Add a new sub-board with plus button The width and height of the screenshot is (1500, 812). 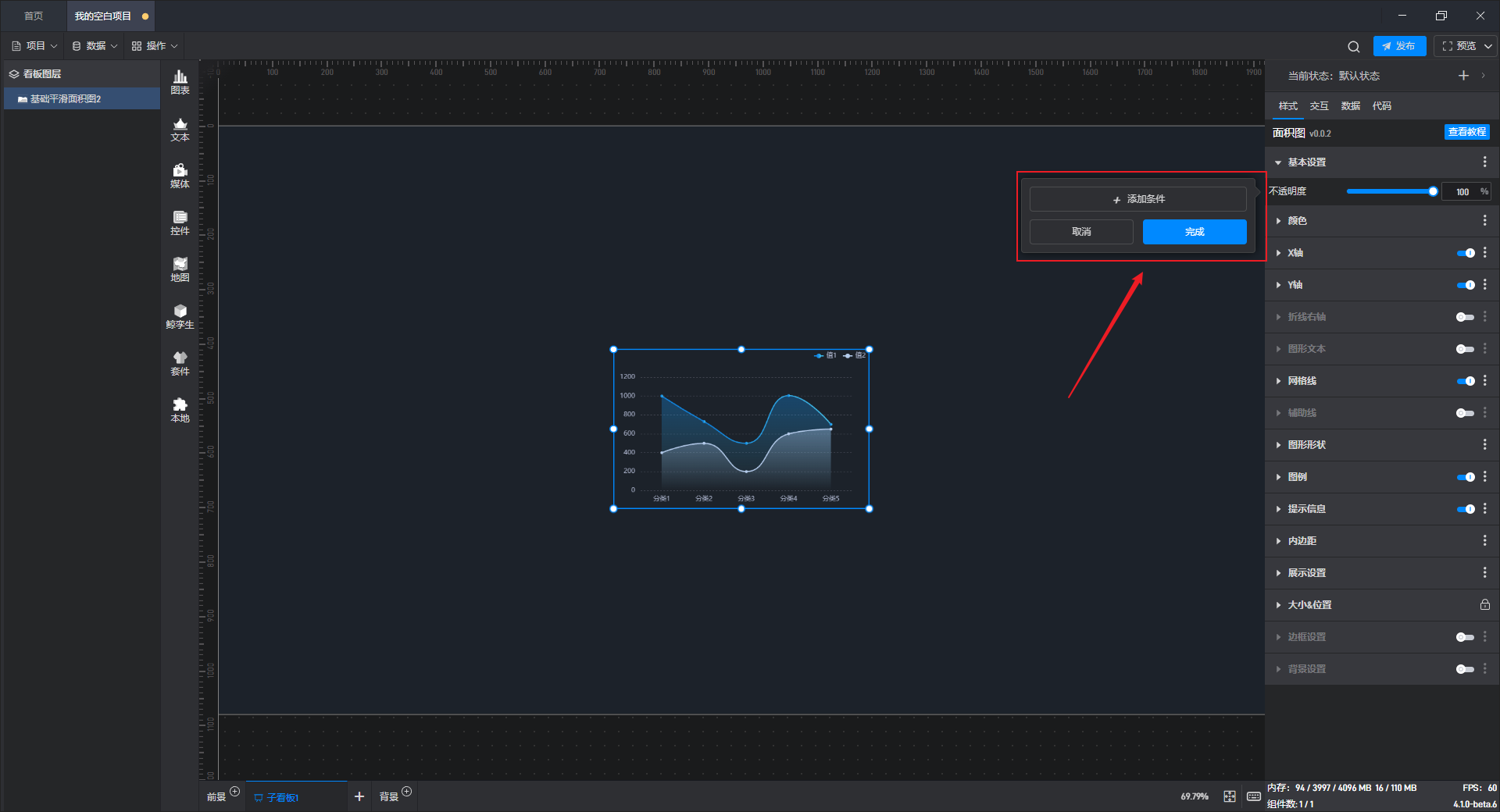click(x=359, y=796)
